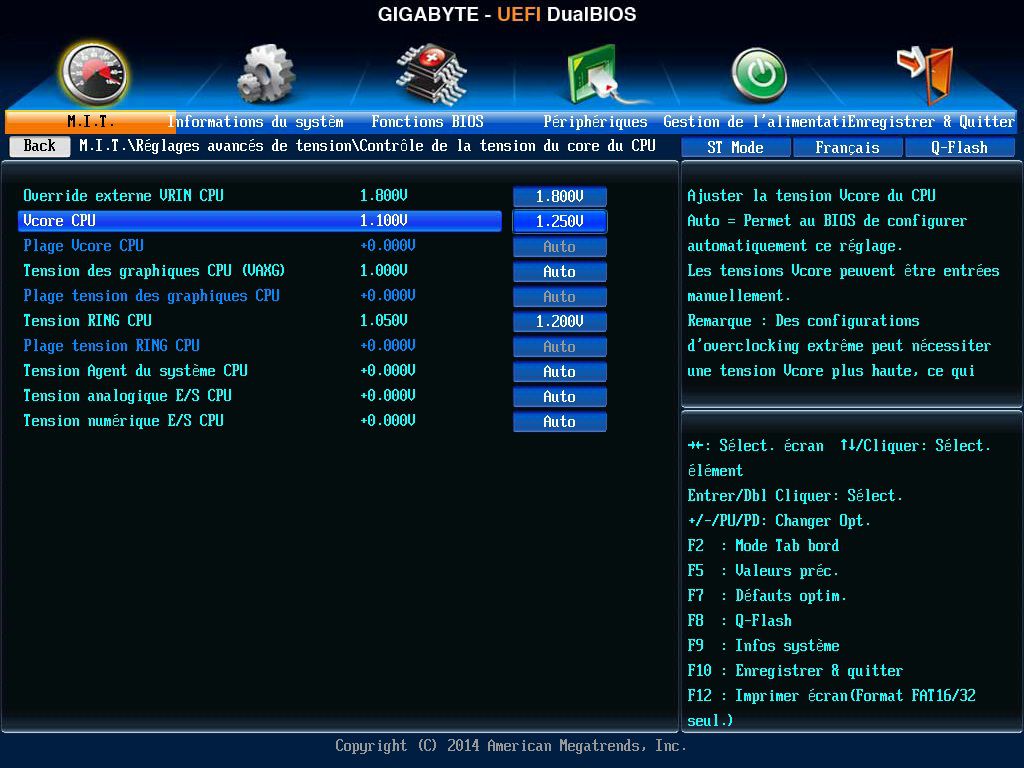This screenshot has width=1024, height=768.
Task: Click the 1.000V graphics voltage value
Action: [384, 270]
